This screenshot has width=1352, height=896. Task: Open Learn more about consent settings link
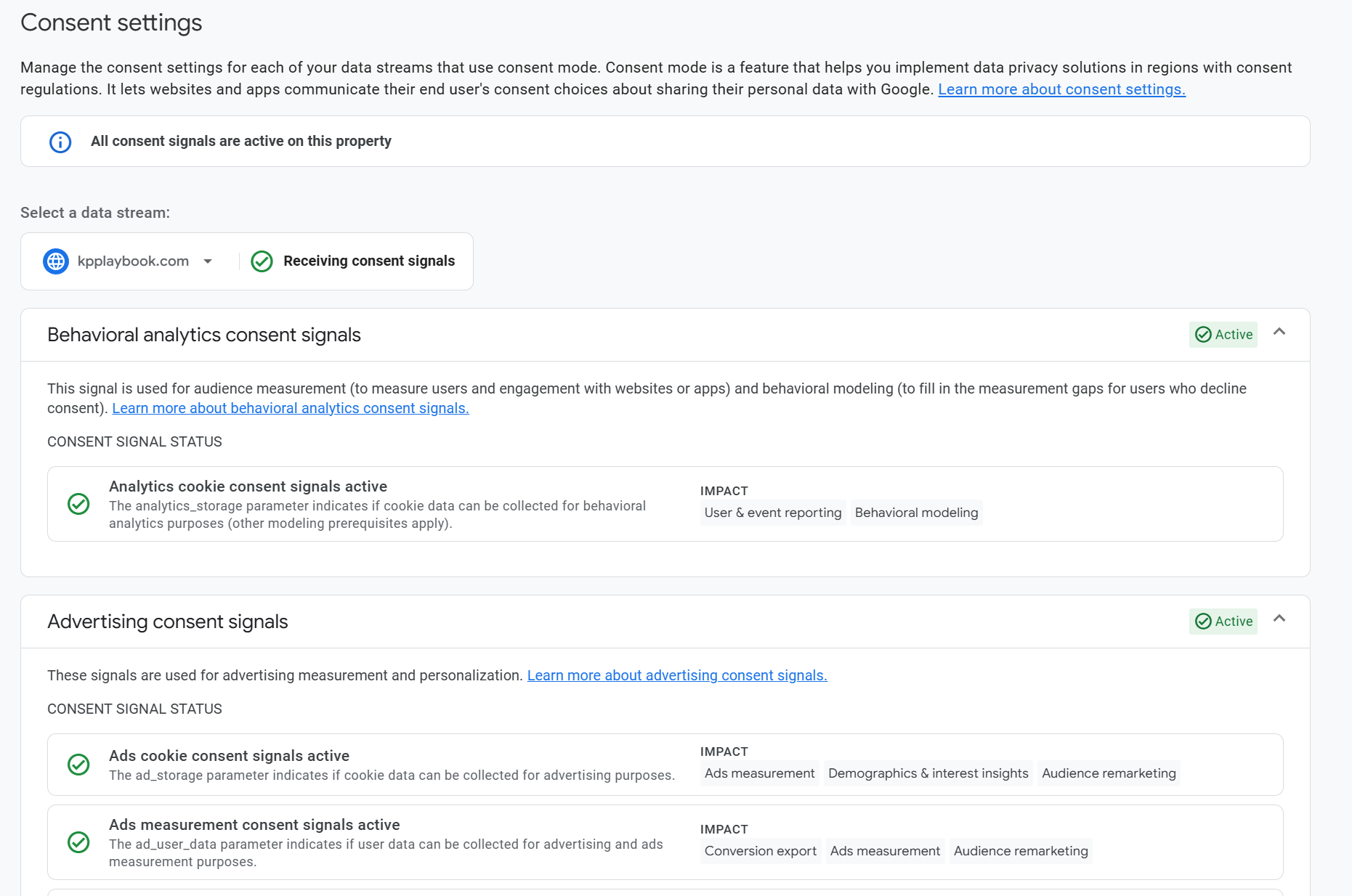[x=1061, y=89]
